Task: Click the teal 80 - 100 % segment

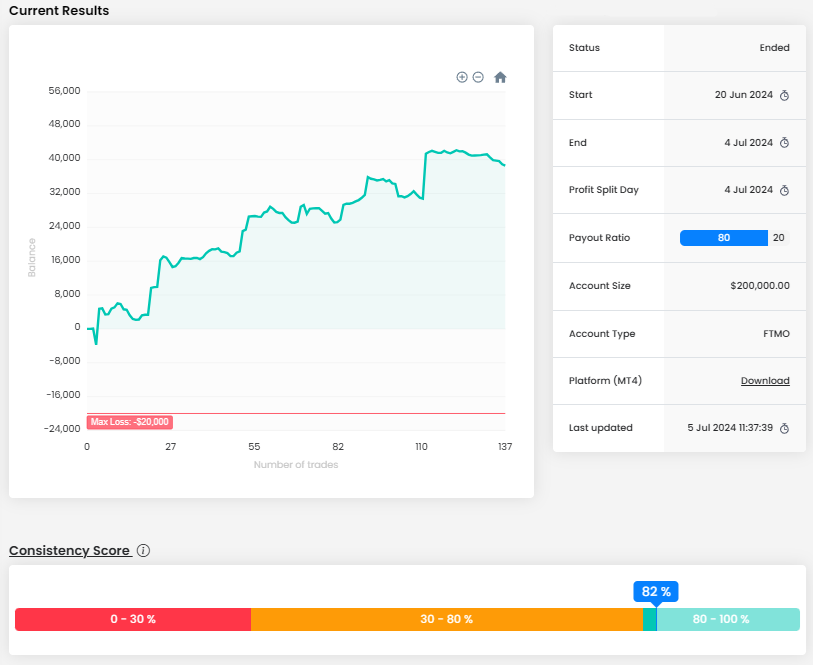Action: click(x=728, y=619)
